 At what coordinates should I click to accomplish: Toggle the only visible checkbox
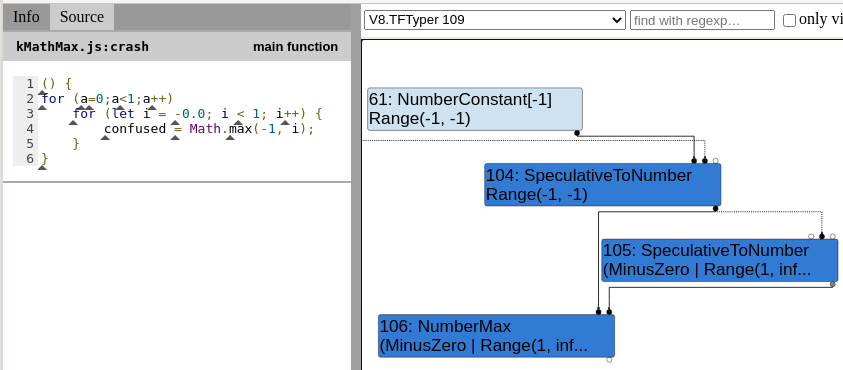789,20
